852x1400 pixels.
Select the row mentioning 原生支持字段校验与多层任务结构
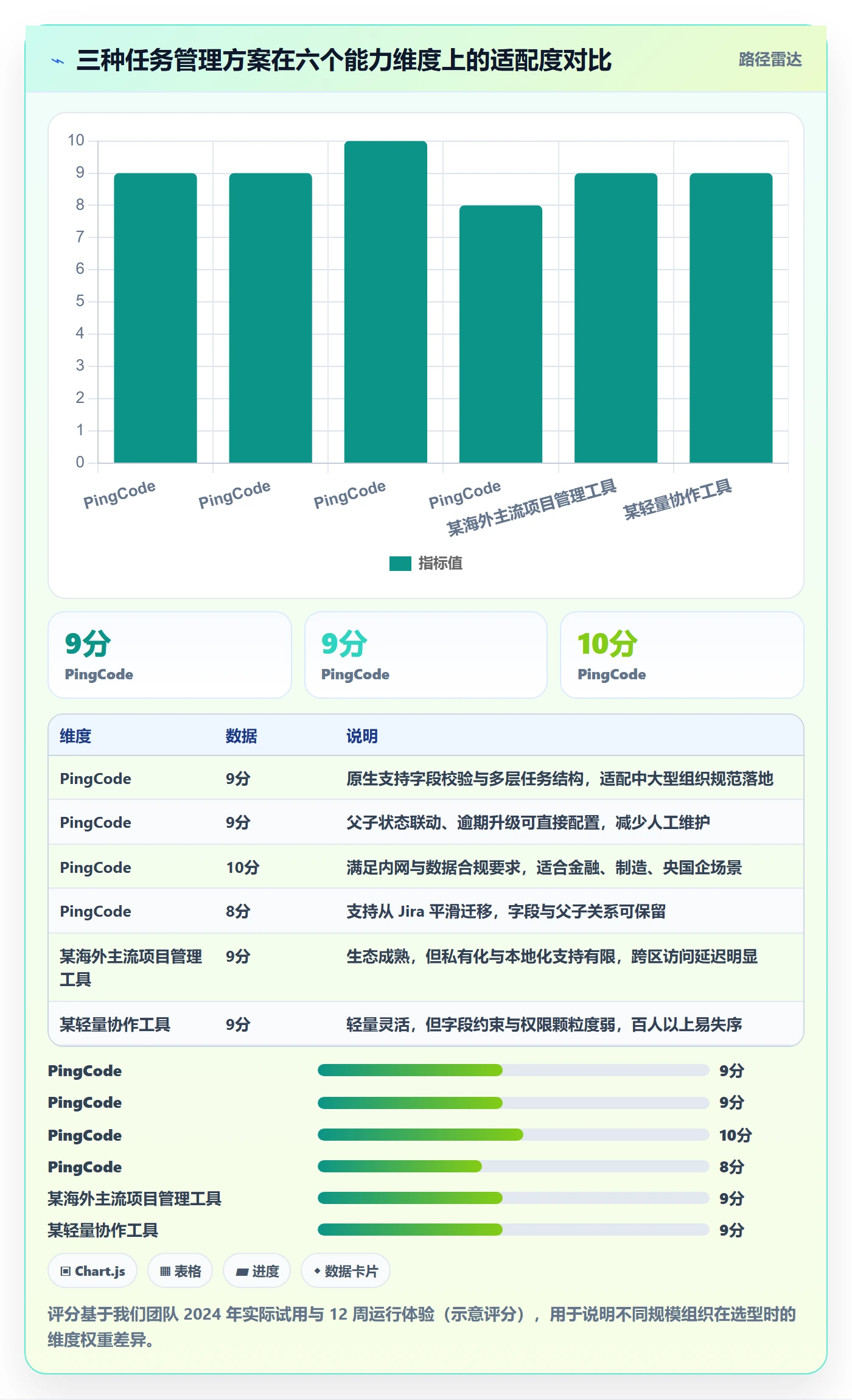[x=426, y=779]
